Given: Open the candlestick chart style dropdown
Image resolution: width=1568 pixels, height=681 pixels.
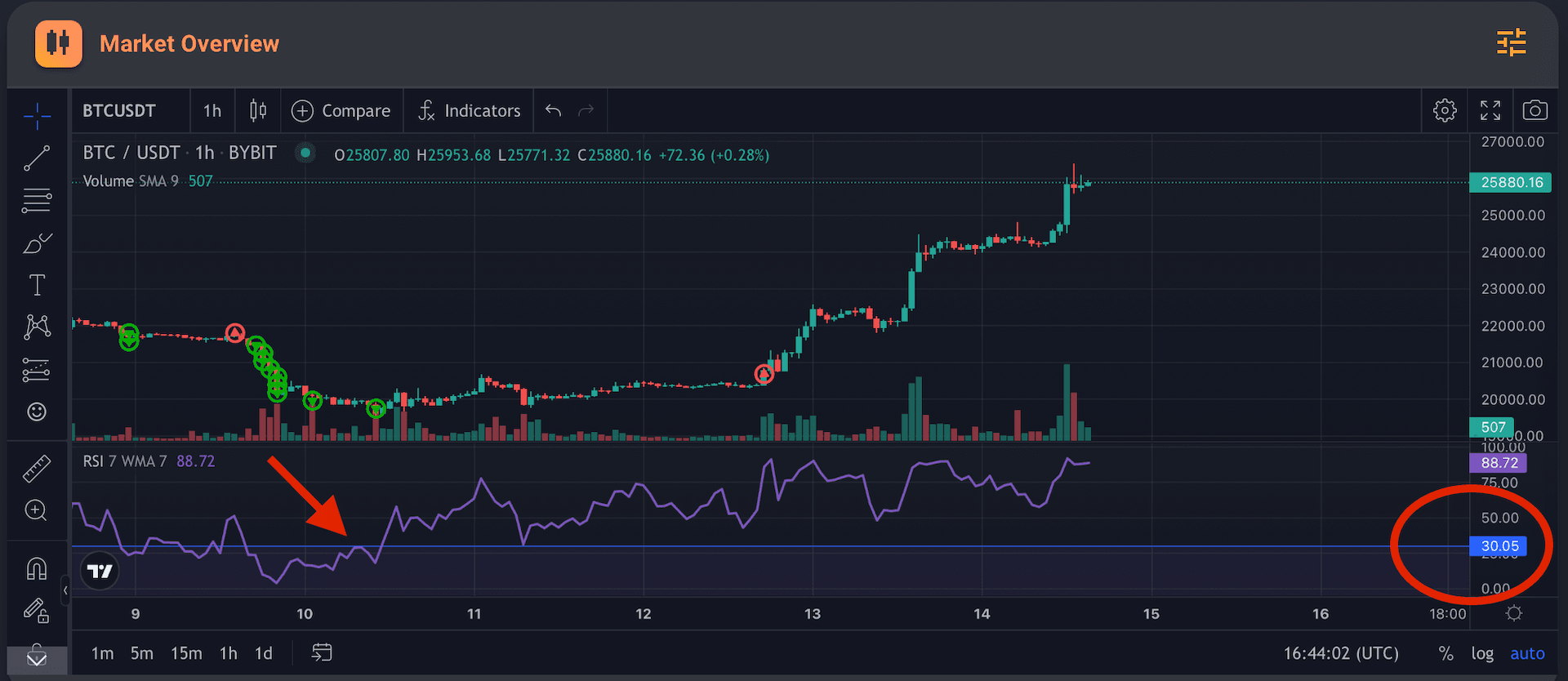Looking at the screenshot, I should coord(258,111).
